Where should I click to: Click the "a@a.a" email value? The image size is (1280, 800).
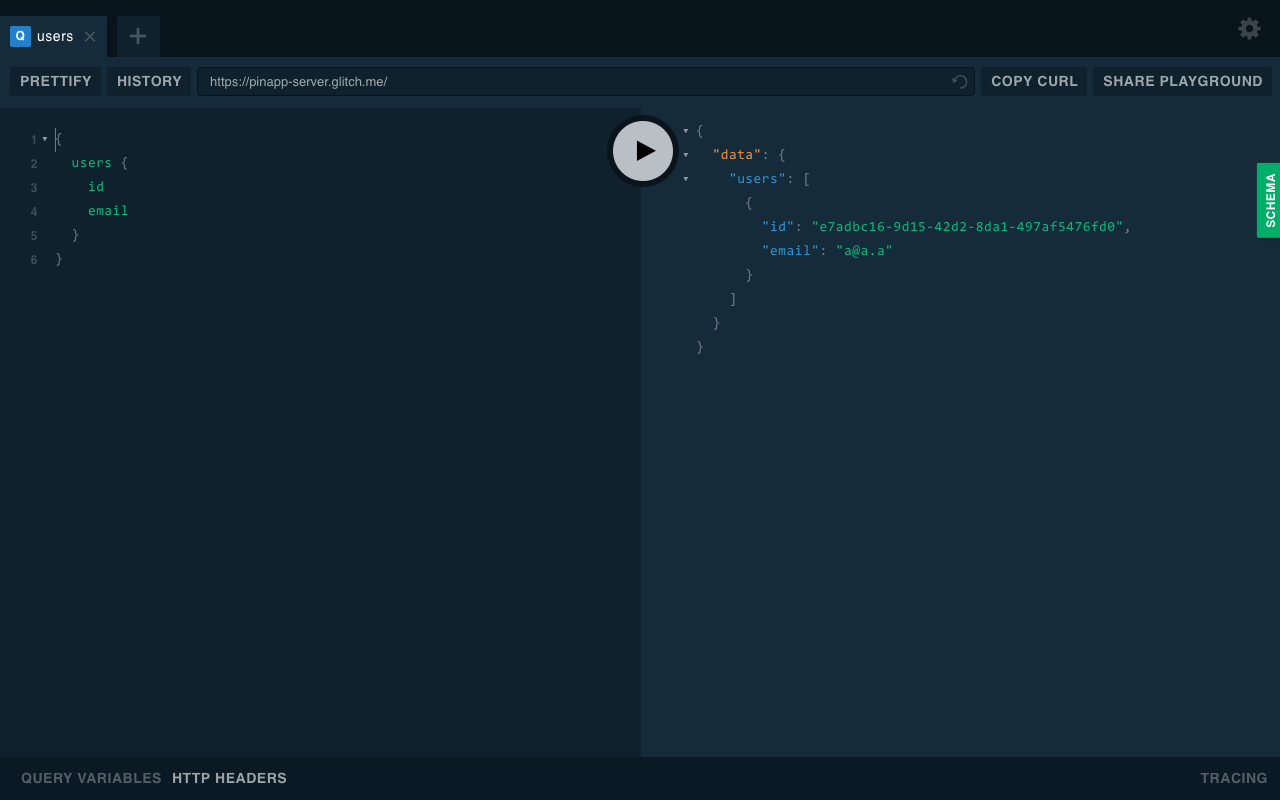(x=864, y=251)
